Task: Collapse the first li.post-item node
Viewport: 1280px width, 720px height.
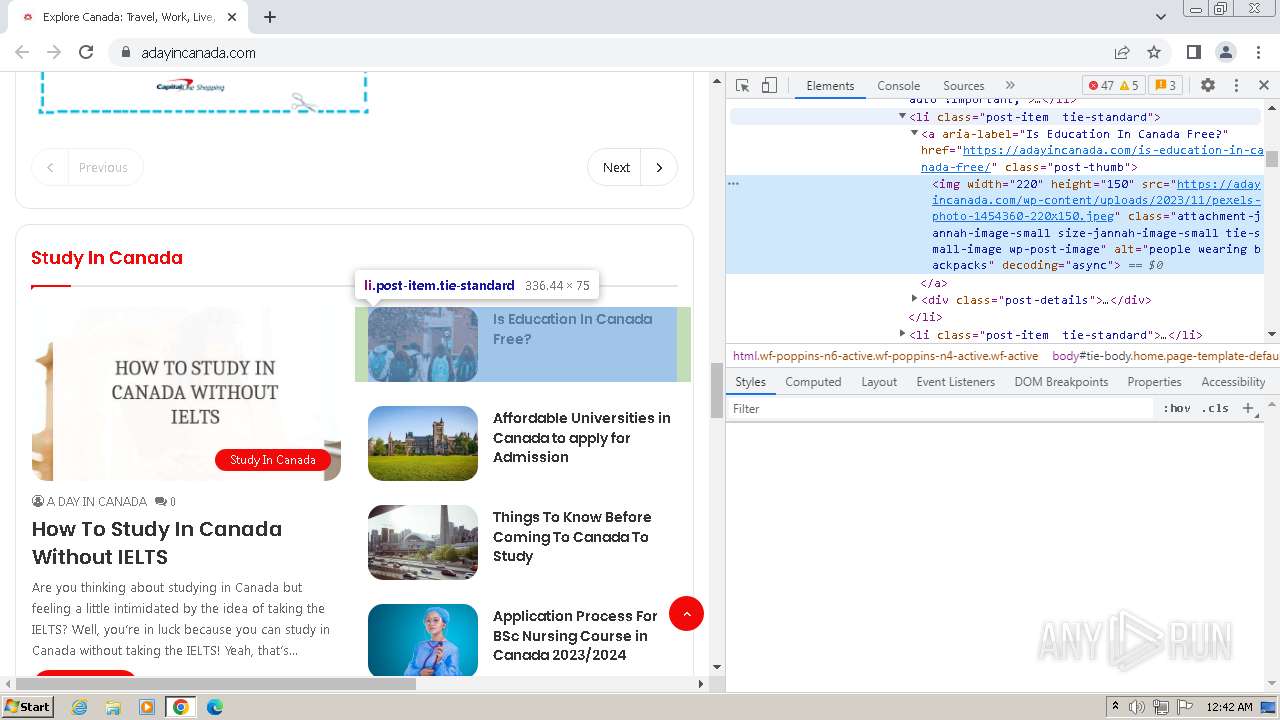Action: [x=902, y=117]
